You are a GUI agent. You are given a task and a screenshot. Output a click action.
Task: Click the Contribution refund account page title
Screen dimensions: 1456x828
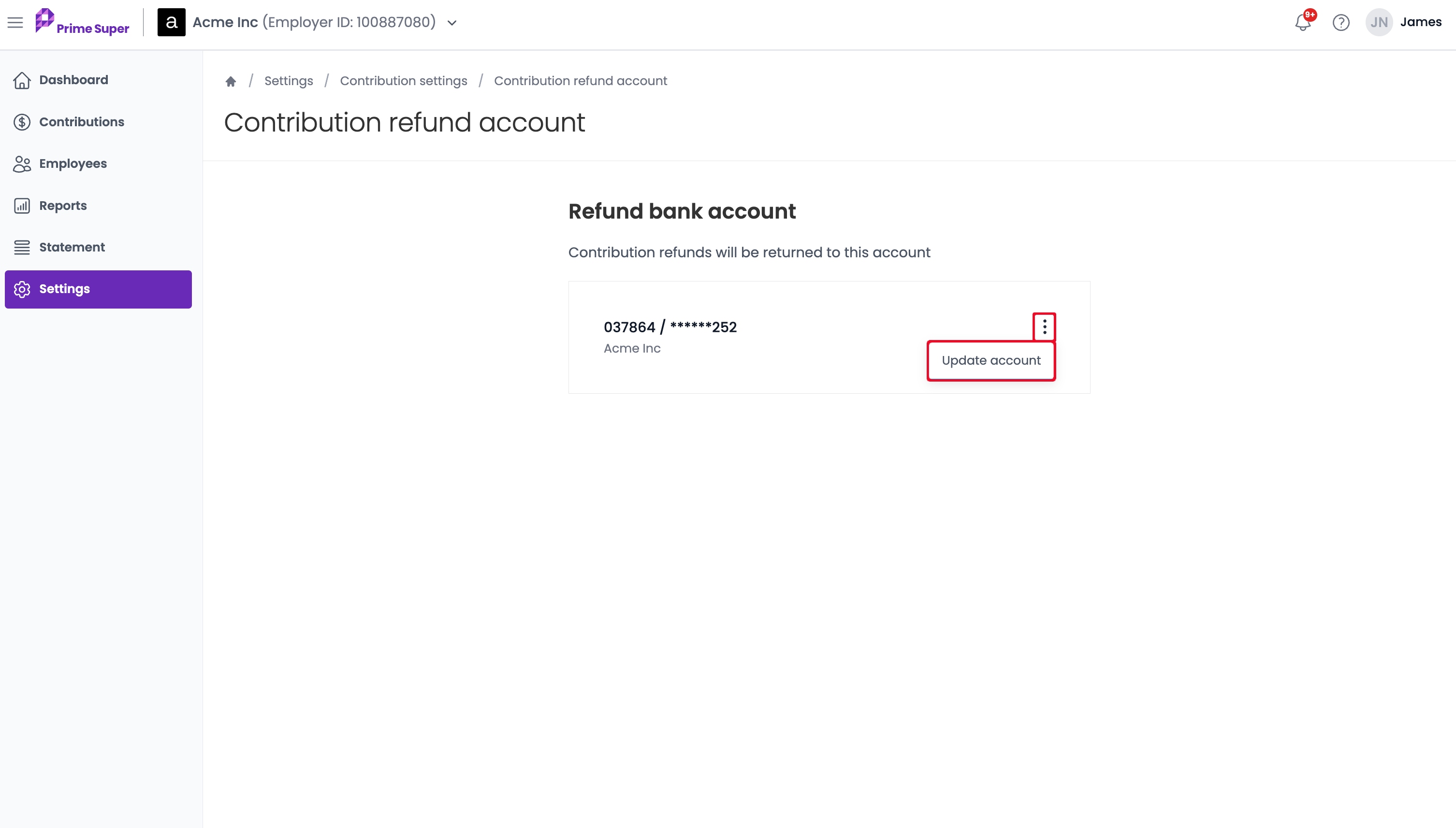coord(404,122)
